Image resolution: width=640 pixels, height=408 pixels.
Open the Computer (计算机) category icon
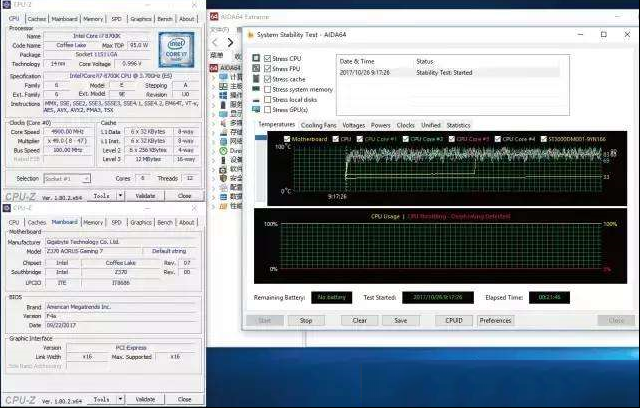(223, 77)
